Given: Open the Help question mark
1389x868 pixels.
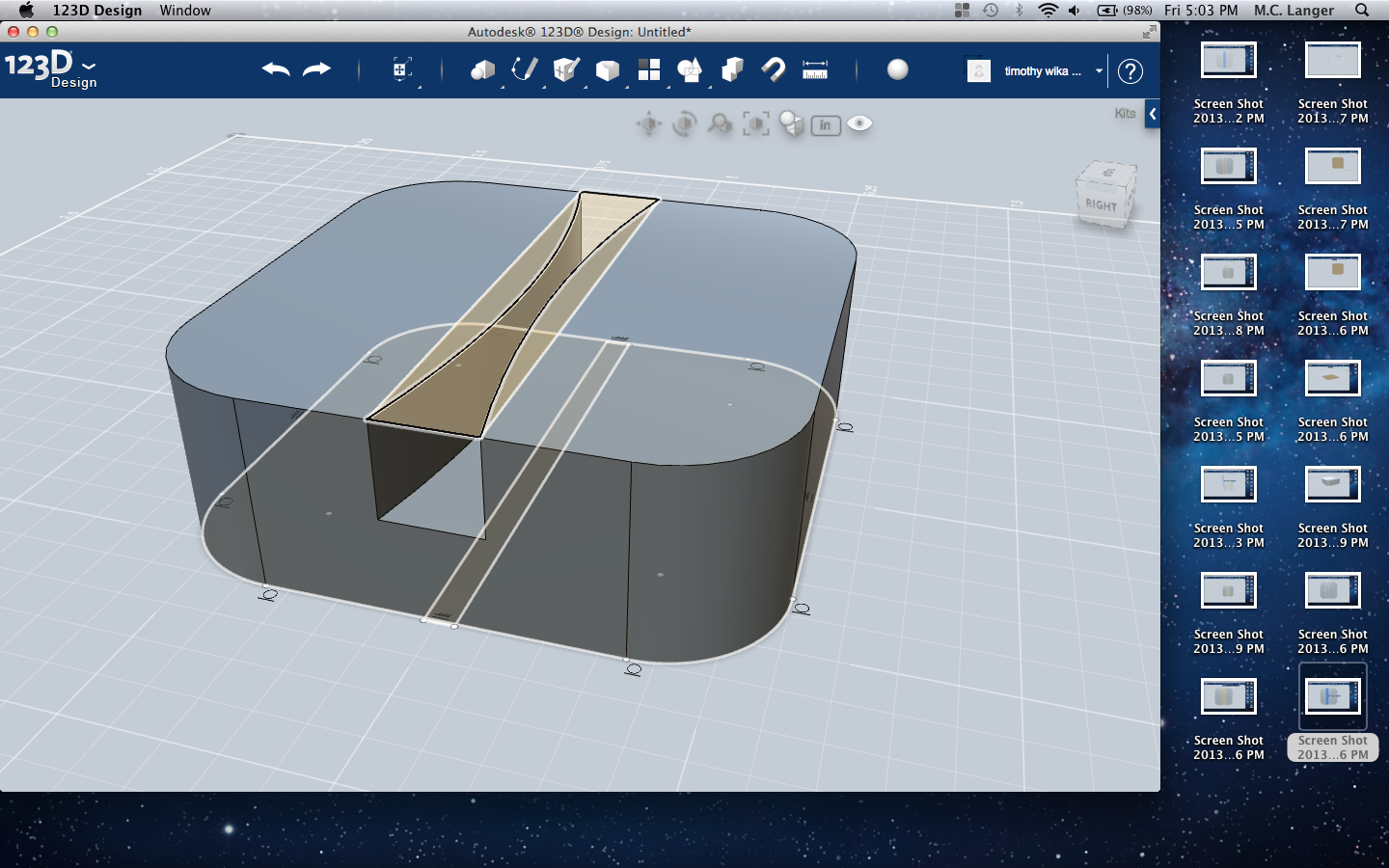Looking at the screenshot, I should [x=1130, y=70].
